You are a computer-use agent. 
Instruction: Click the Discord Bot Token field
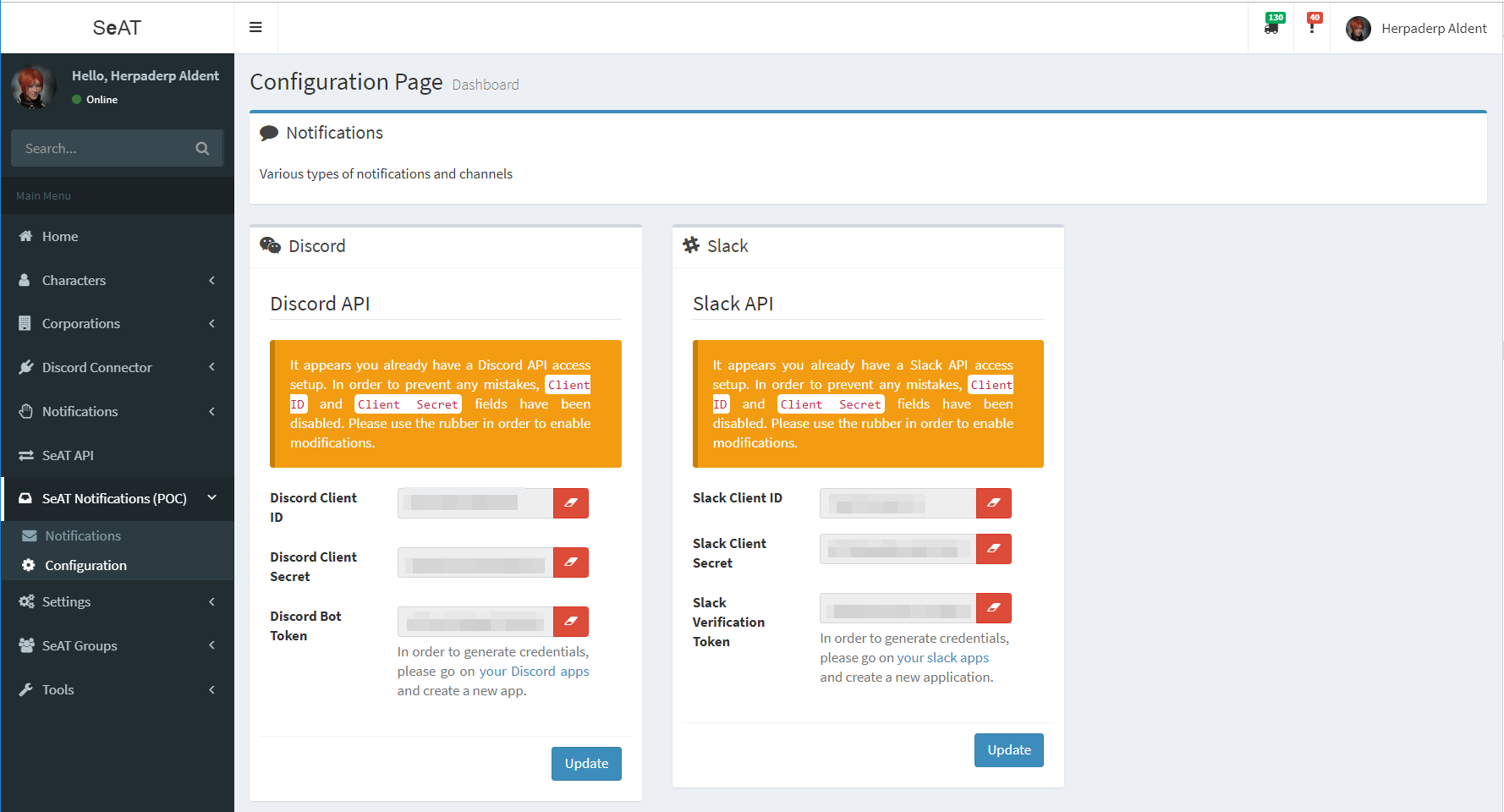pyautogui.click(x=475, y=622)
